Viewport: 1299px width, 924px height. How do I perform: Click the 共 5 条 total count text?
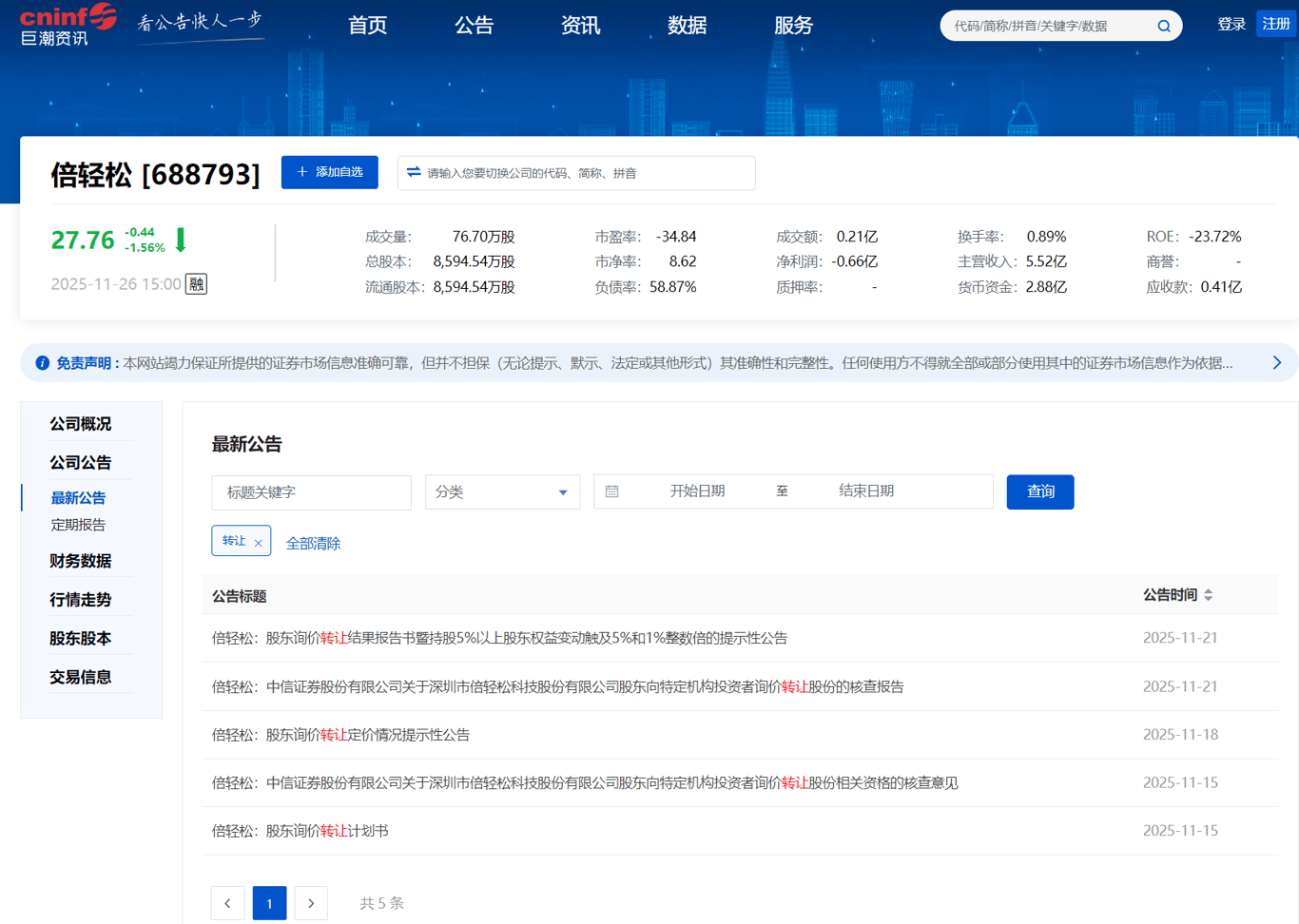pos(381,903)
